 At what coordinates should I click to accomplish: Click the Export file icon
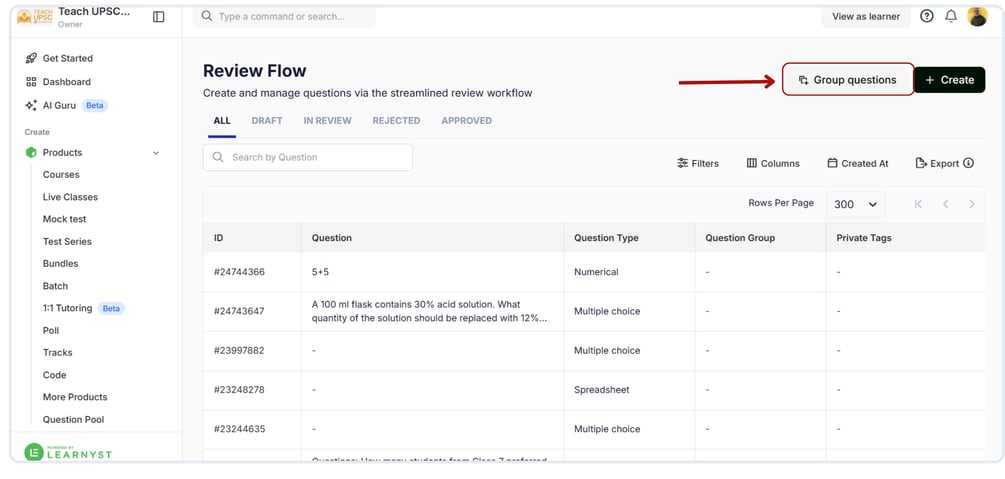click(921, 164)
